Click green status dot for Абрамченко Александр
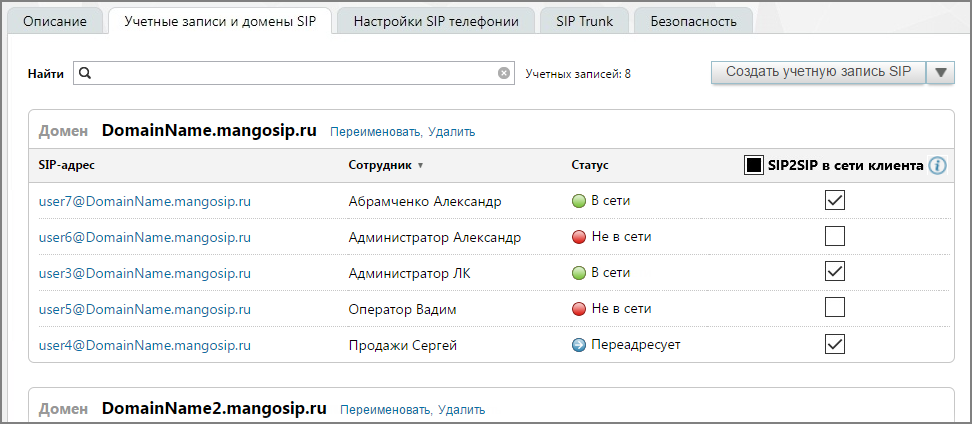The height and width of the screenshot is (424, 972). (x=578, y=201)
